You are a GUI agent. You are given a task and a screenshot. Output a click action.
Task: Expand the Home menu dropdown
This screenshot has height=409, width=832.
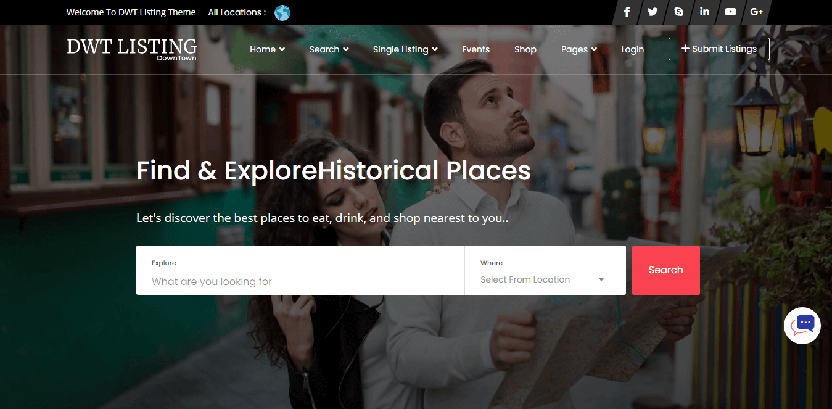tap(267, 49)
